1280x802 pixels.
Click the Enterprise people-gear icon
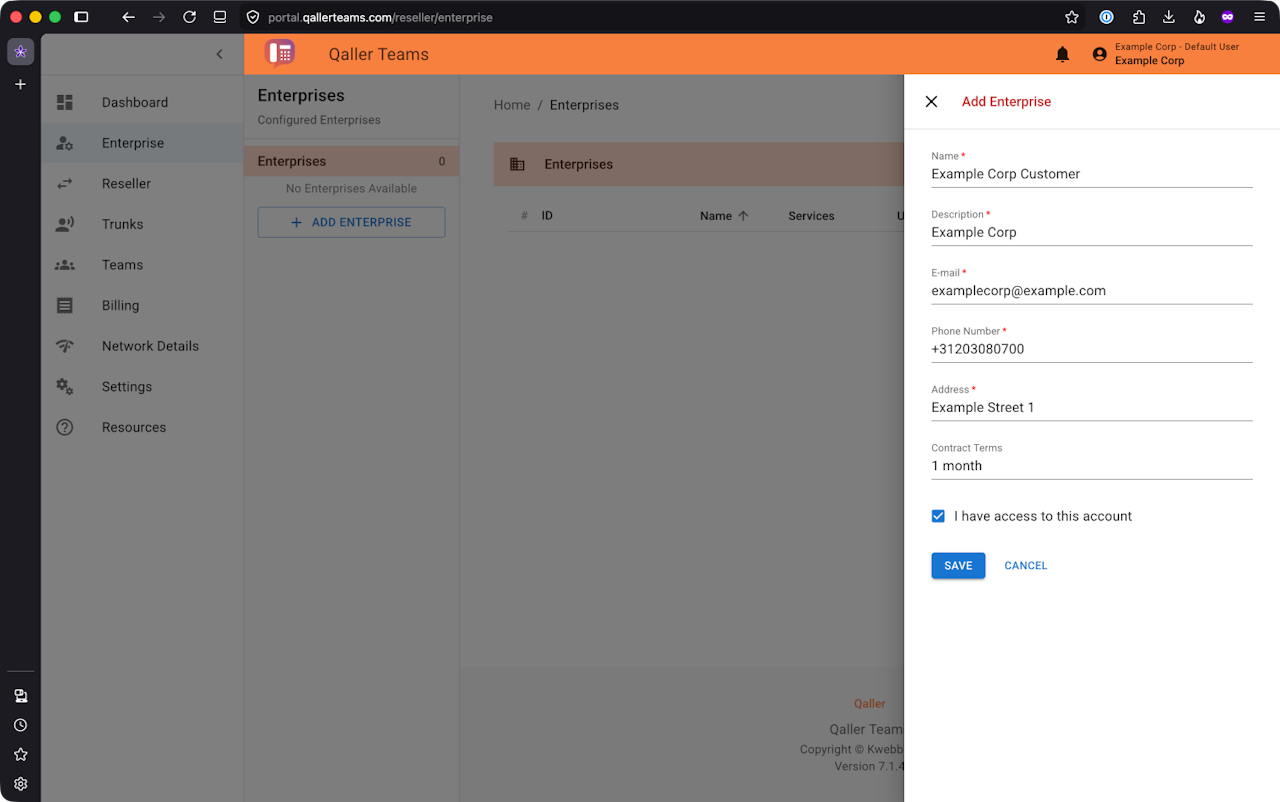tap(65, 143)
